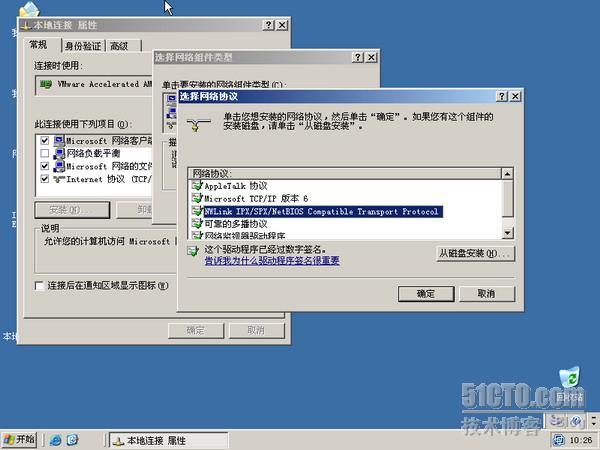Screen dimensions: 600x450
Task: Select AppleTalk 协议 in protocol list
Action: click(x=236, y=186)
